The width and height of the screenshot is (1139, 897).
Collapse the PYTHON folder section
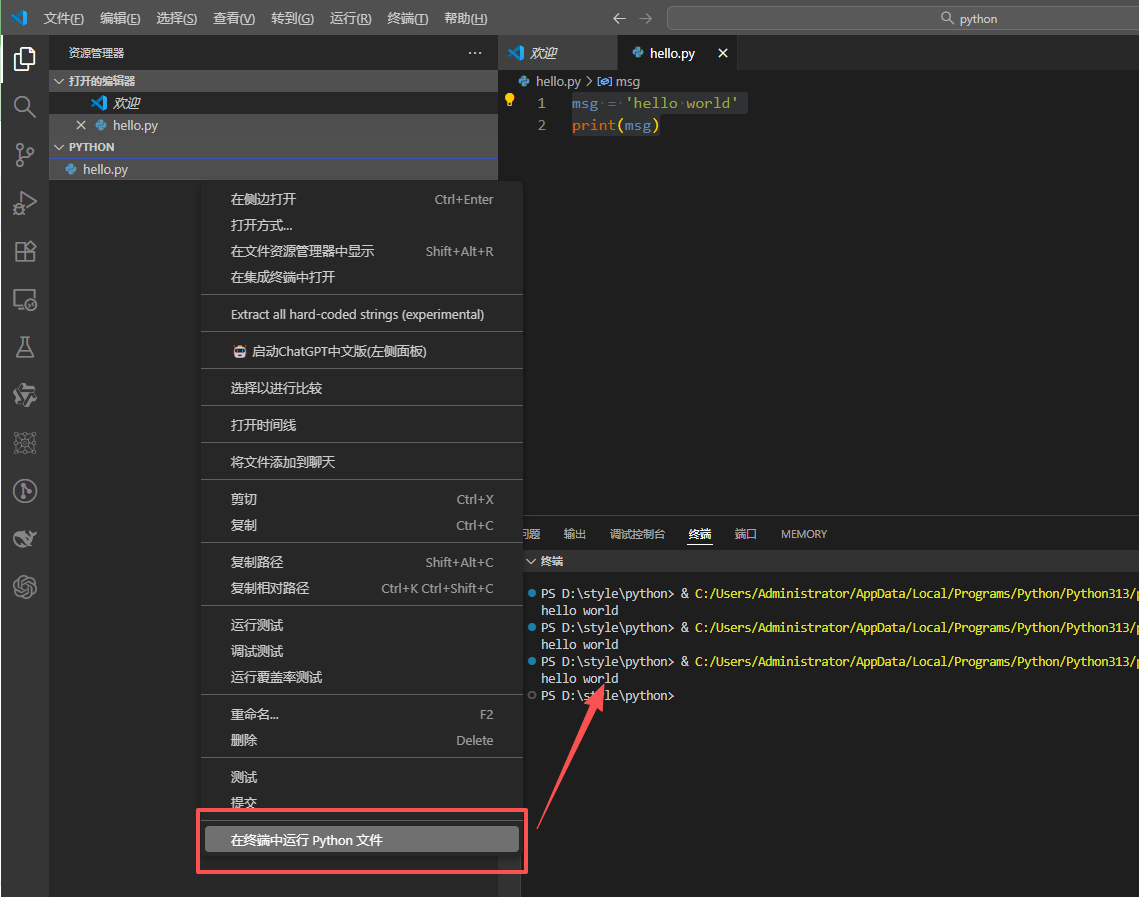(x=59, y=147)
